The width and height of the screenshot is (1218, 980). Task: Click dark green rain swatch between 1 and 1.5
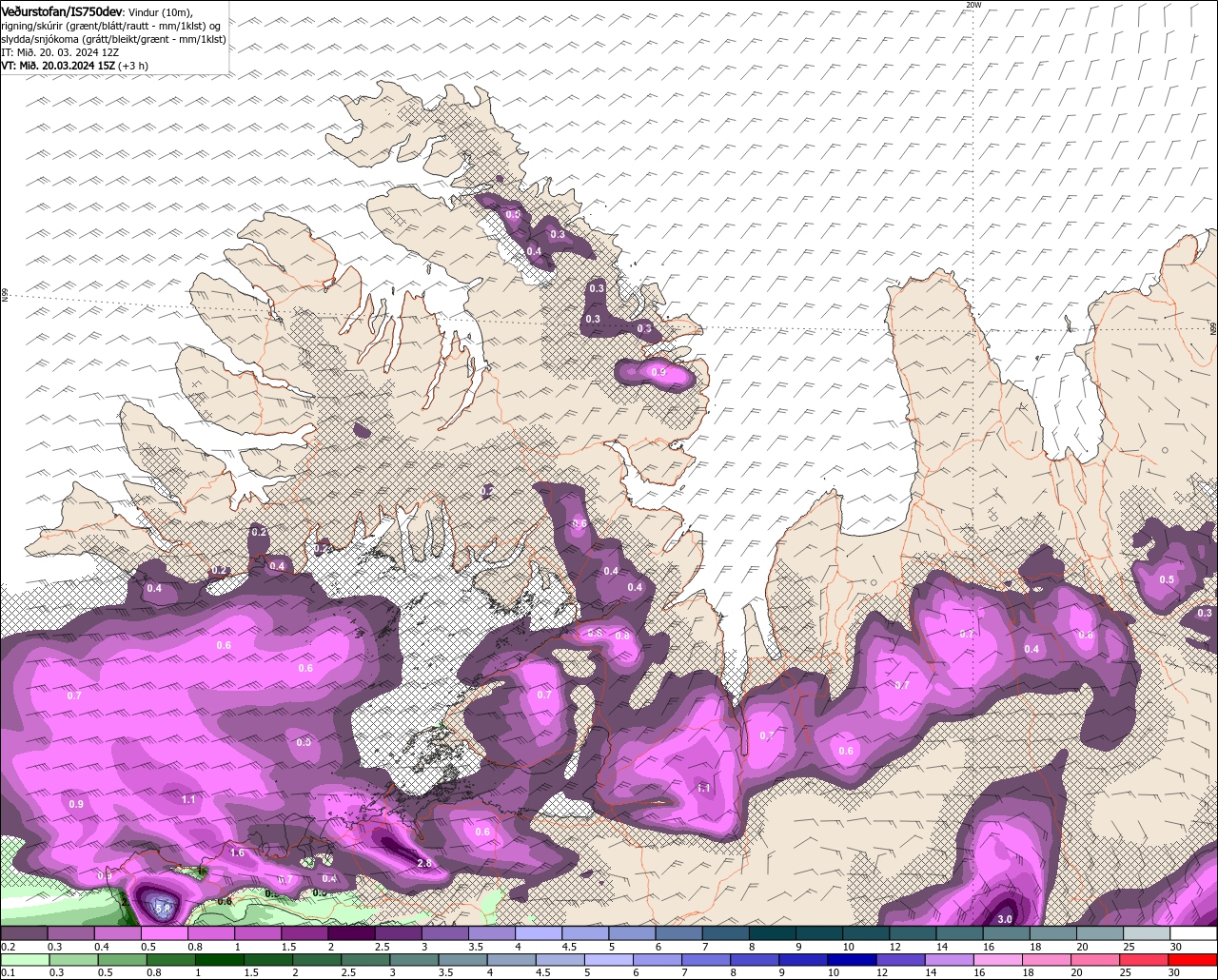point(221,959)
